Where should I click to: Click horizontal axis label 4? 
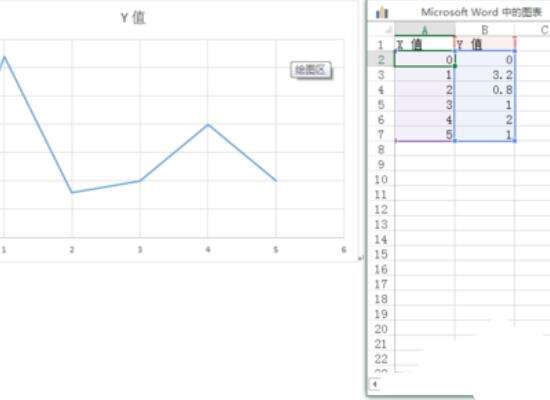(208, 249)
